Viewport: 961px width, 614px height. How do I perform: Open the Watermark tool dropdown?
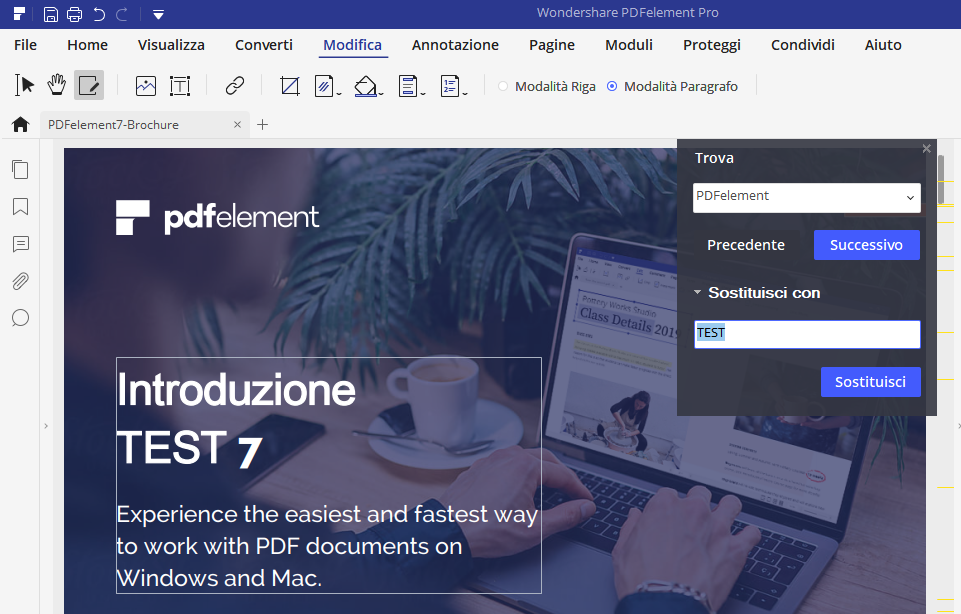(327, 86)
